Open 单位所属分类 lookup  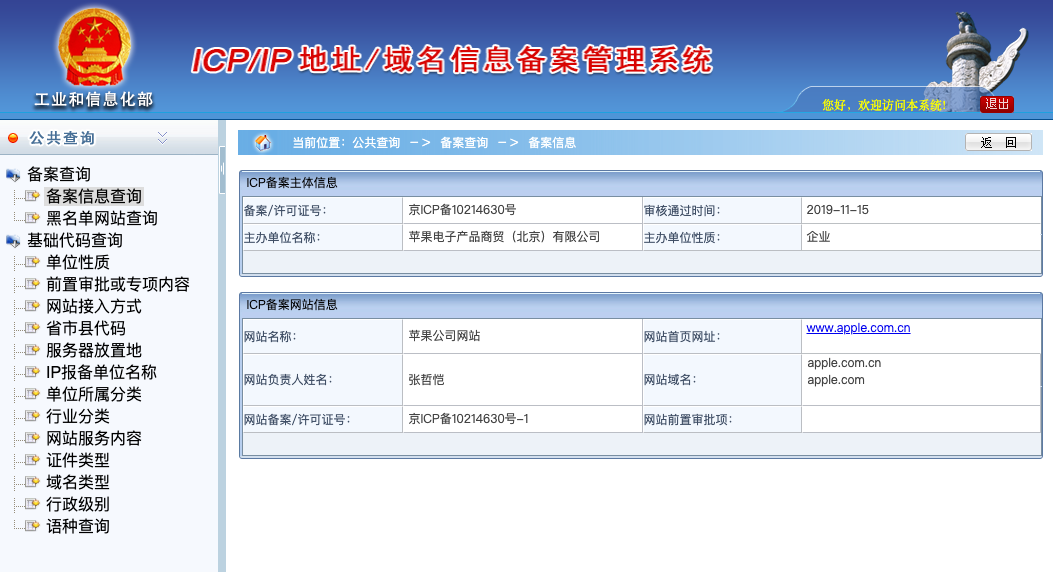[x=94, y=394]
